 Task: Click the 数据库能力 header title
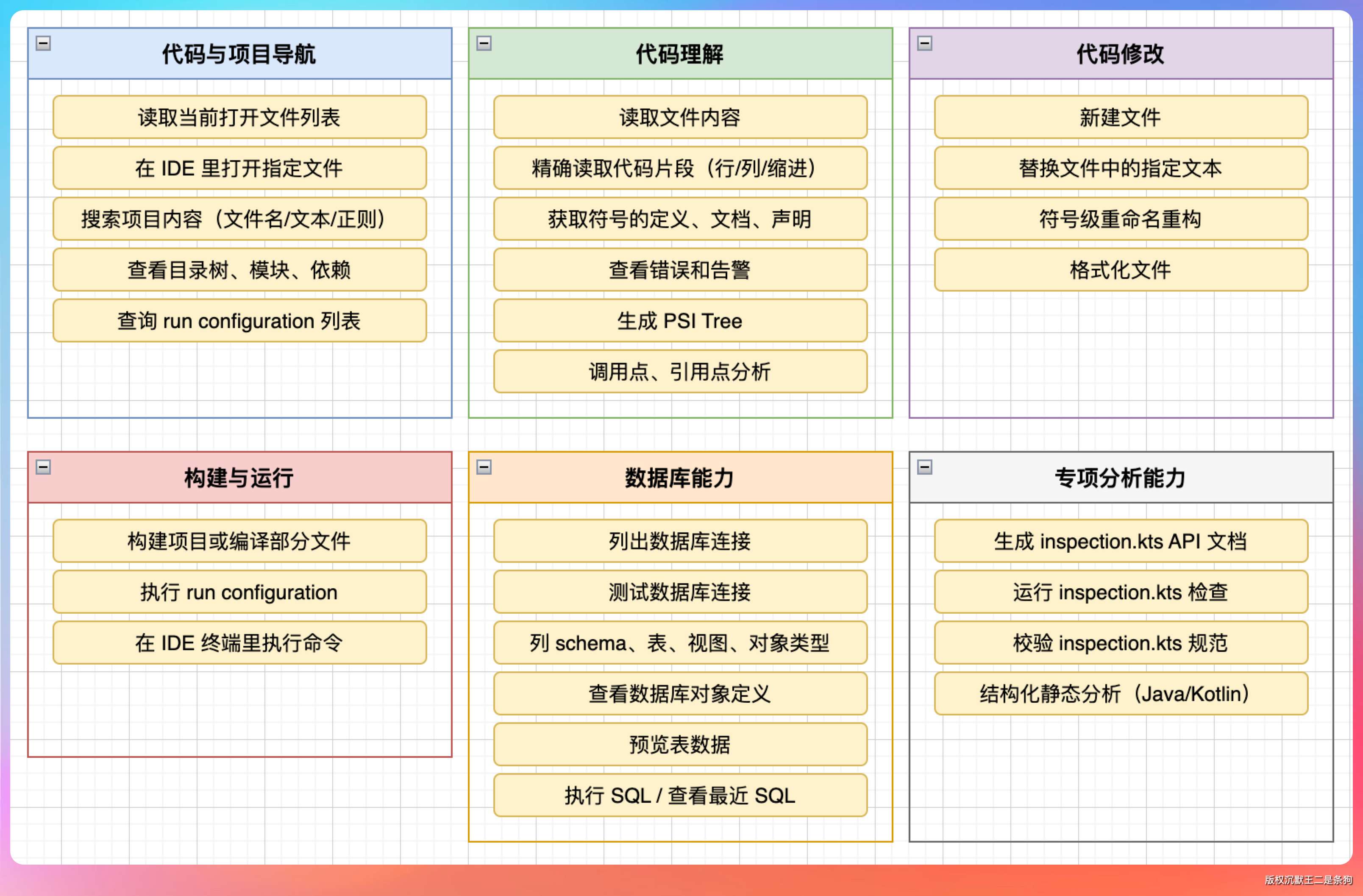[680, 478]
